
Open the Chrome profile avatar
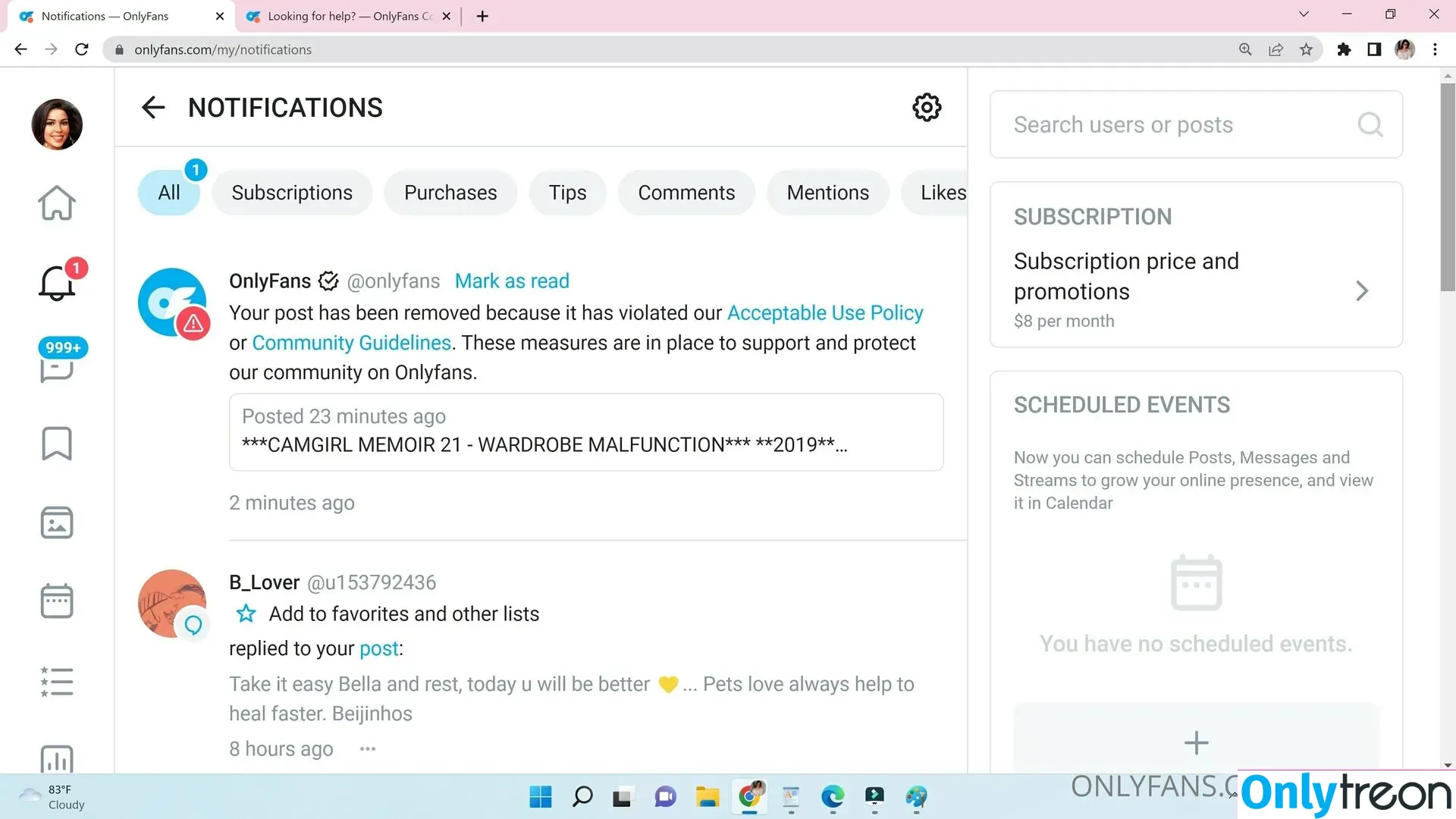click(1404, 49)
